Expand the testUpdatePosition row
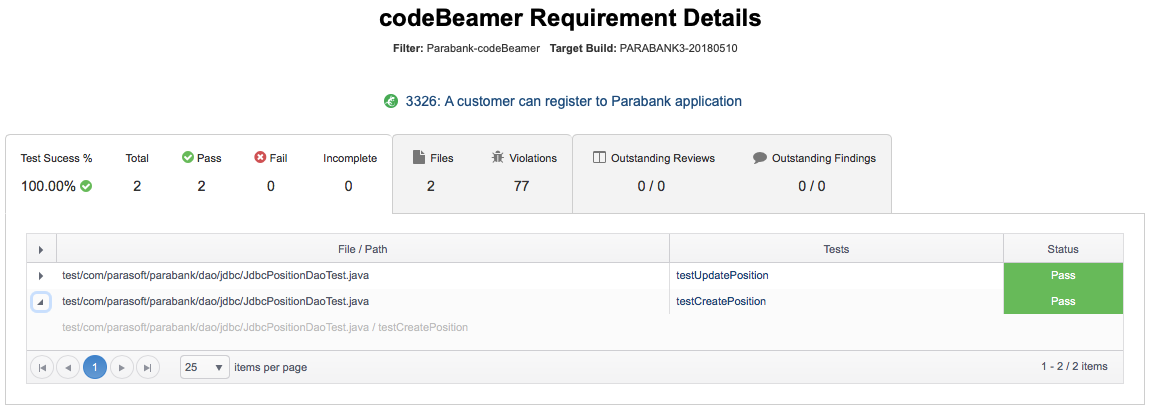The height and width of the screenshot is (410, 1151). (x=40, y=276)
